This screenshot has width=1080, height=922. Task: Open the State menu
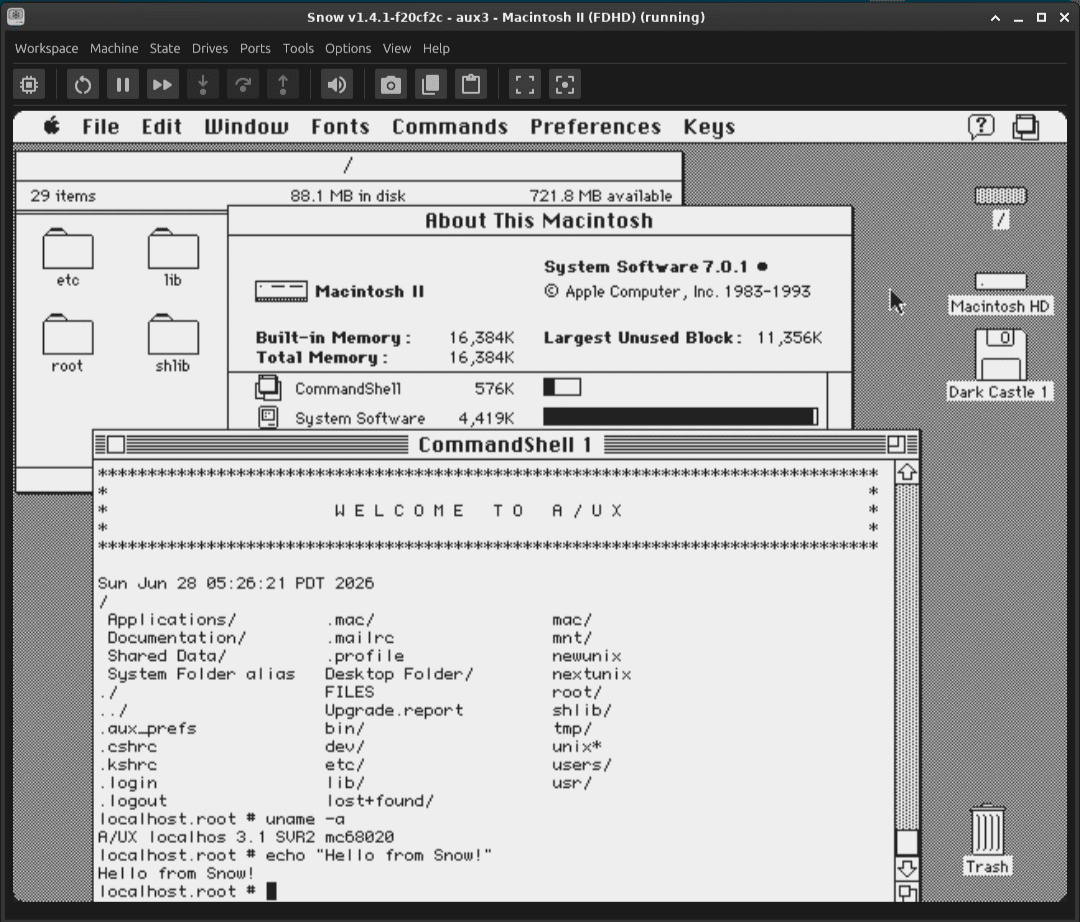[x=165, y=48]
